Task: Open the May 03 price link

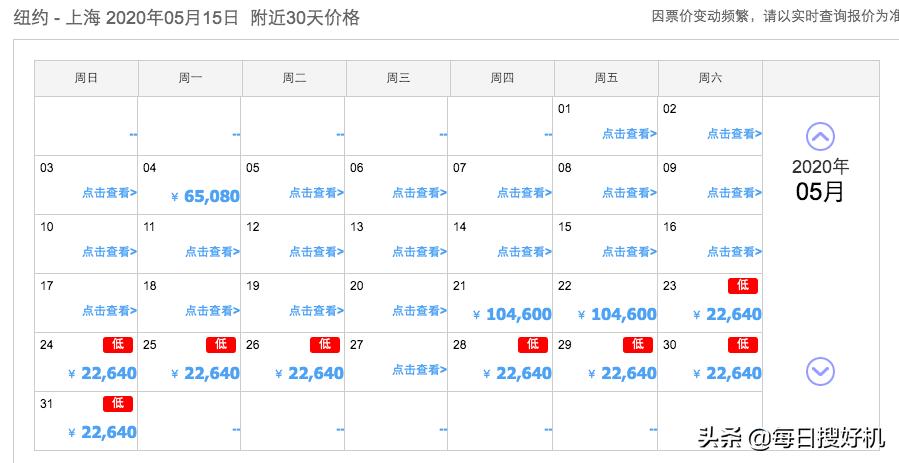Action: 109,193
